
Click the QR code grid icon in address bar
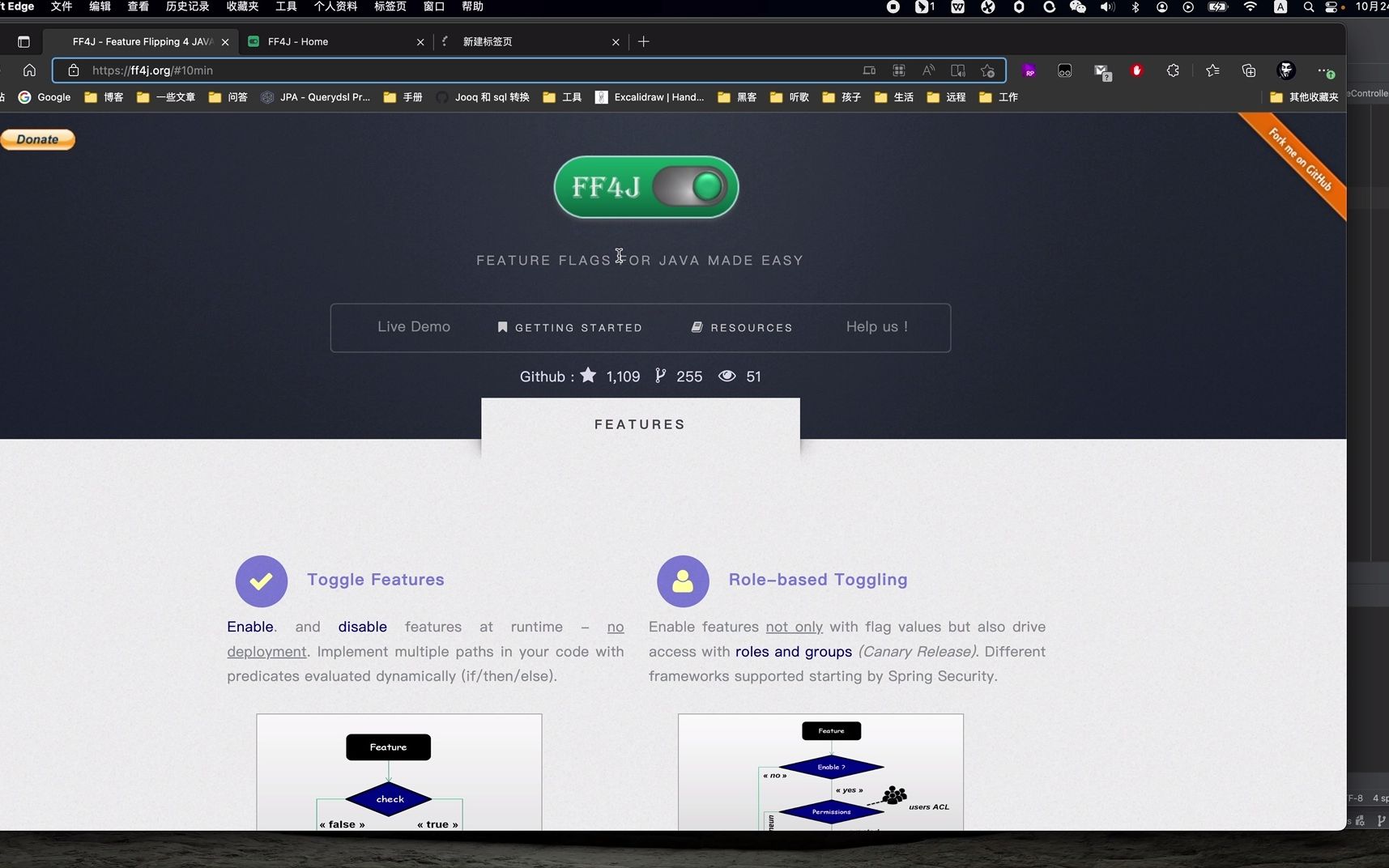pos(899,70)
